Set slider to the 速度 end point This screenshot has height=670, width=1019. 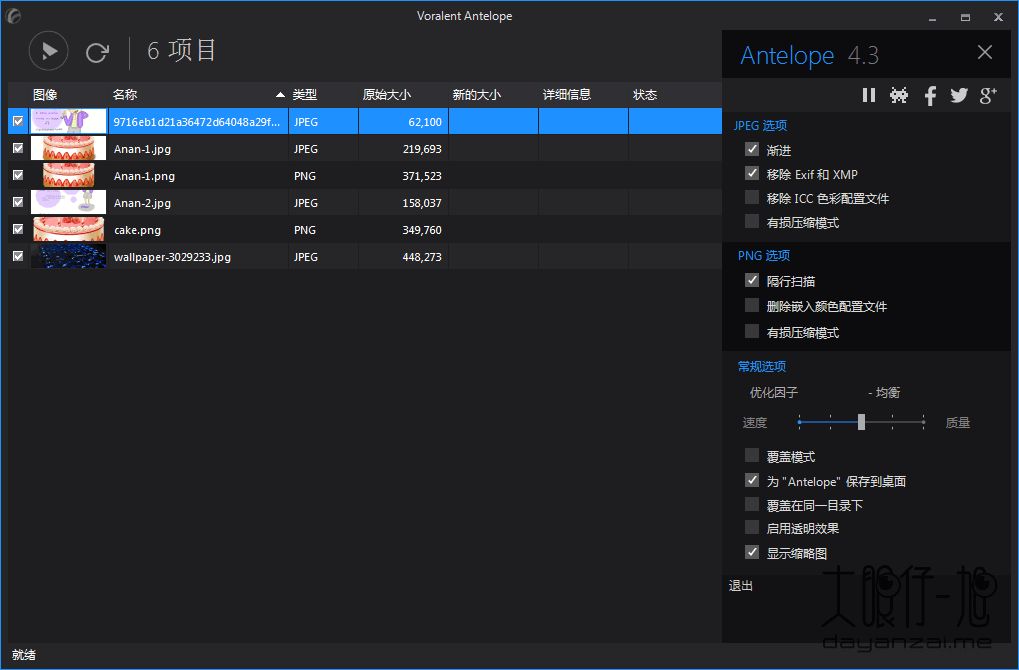click(x=799, y=422)
